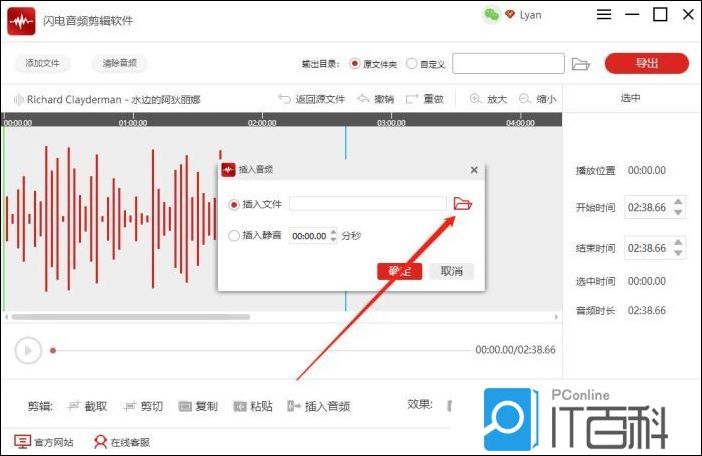The width and height of the screenshot is (702, 456).
Task: Open the 在线客服 link
Action: click(122, 442)
